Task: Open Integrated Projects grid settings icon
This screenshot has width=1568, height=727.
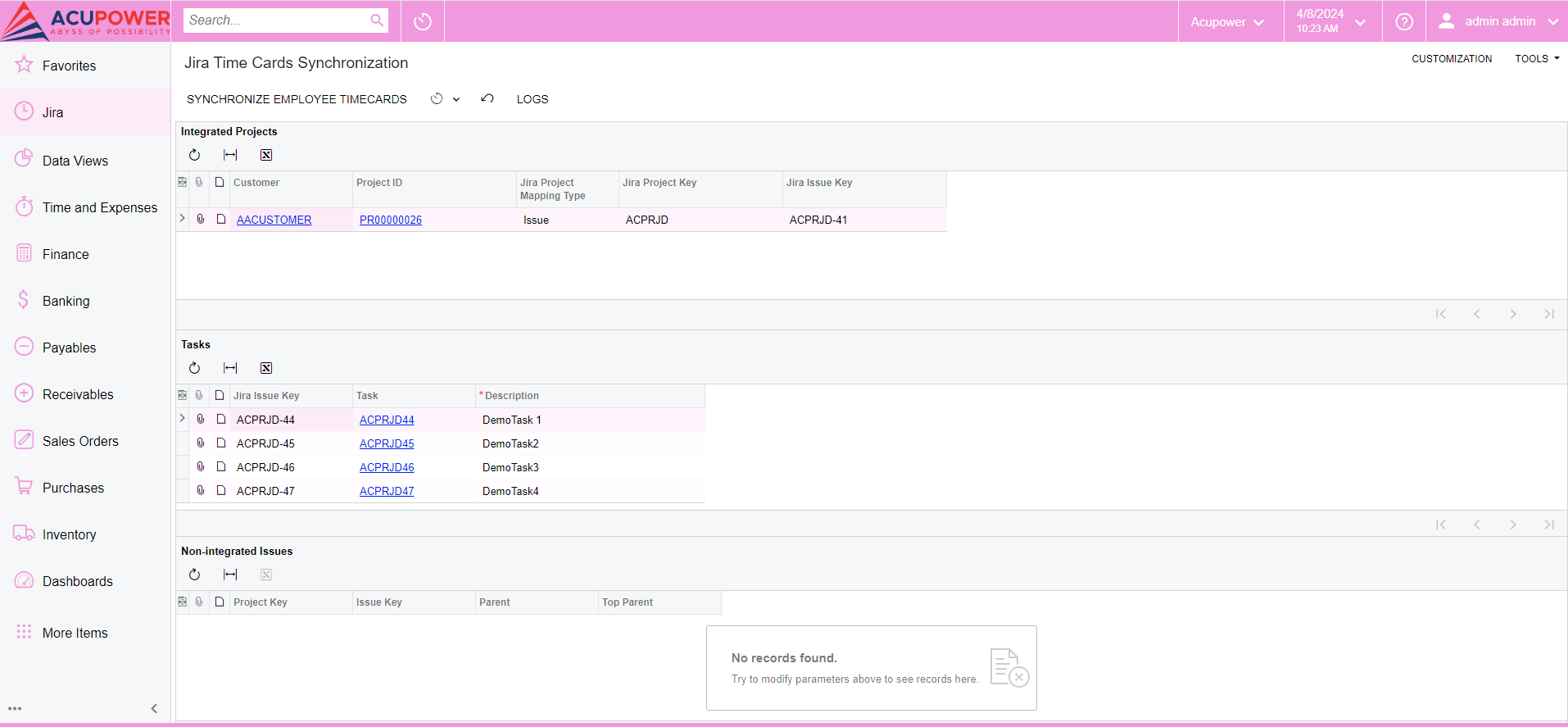Action: point(182,182)
